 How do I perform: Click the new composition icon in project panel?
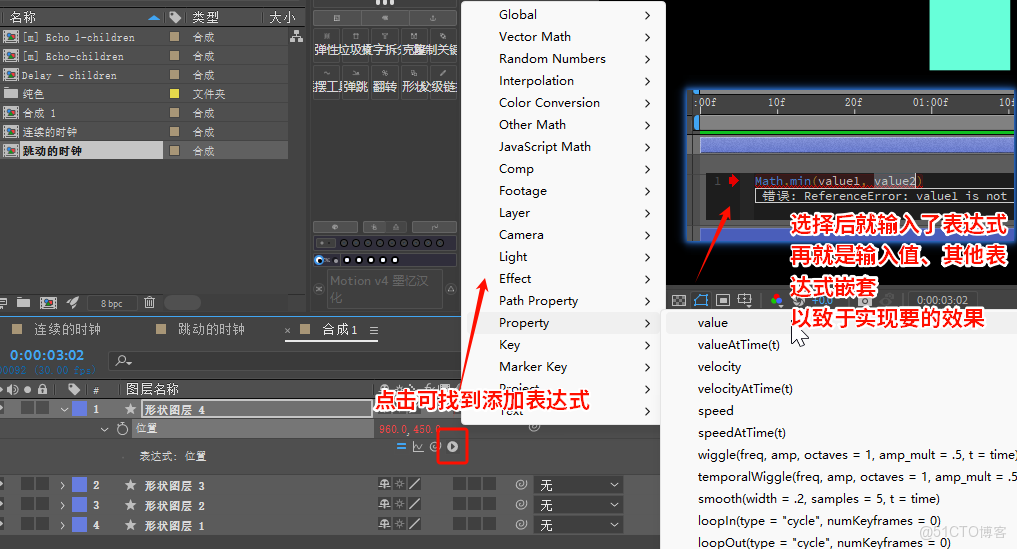48,302
